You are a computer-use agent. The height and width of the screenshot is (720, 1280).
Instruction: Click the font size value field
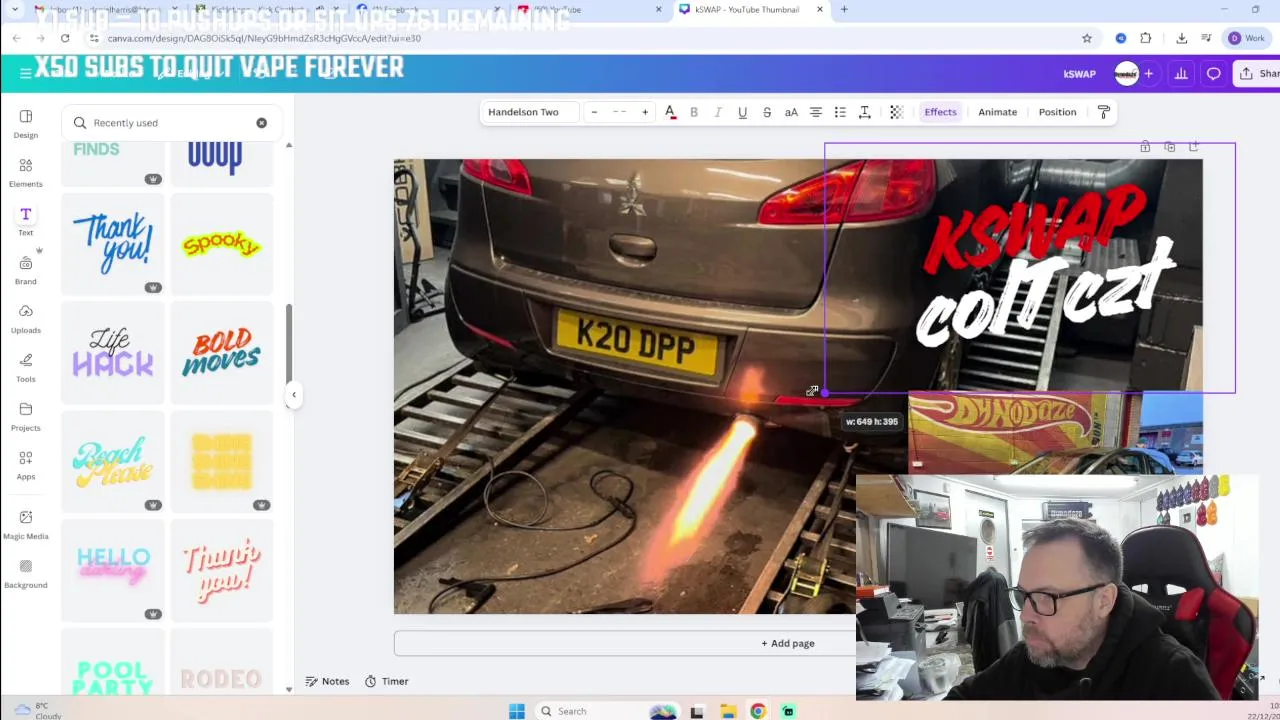point(619,112)
